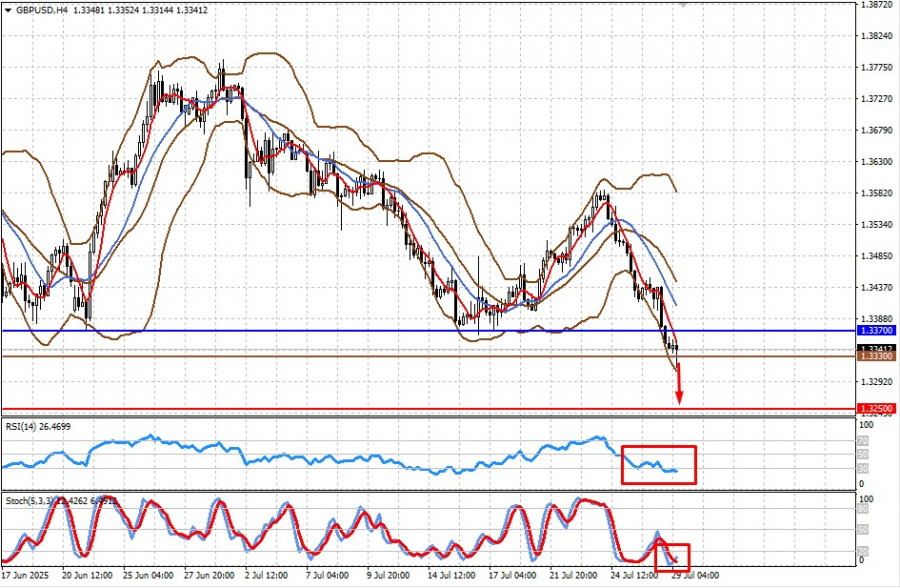The height and width of the screenshot is (588, 900).
Task: Click the 25 Jun 04:00 time label
Action: click(x=148, y=575)
